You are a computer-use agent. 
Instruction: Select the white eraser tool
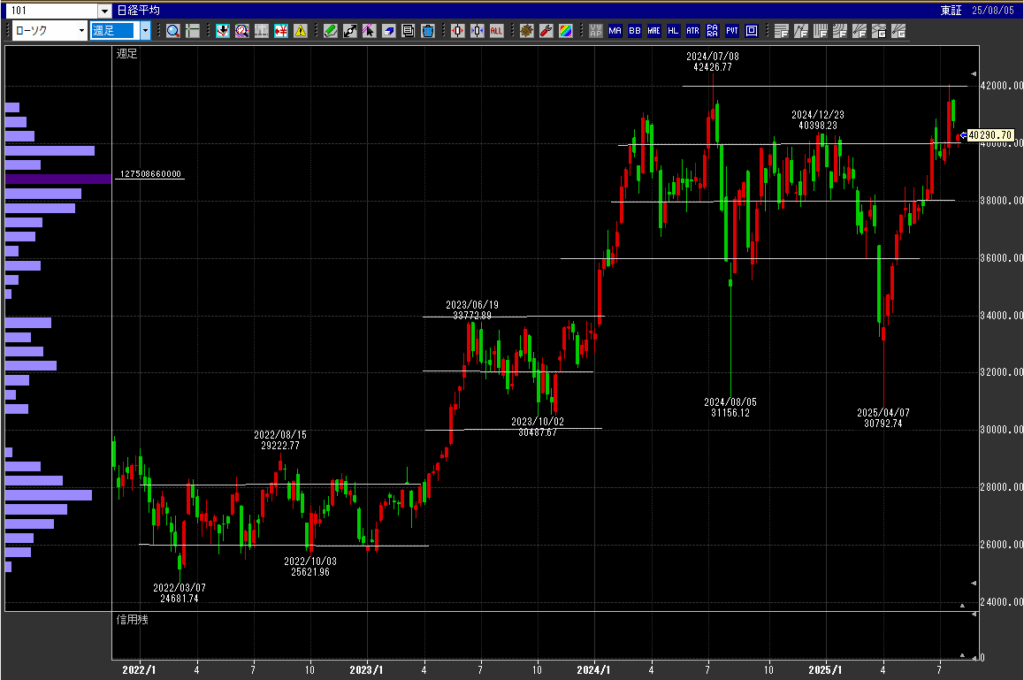pos(389,31)
